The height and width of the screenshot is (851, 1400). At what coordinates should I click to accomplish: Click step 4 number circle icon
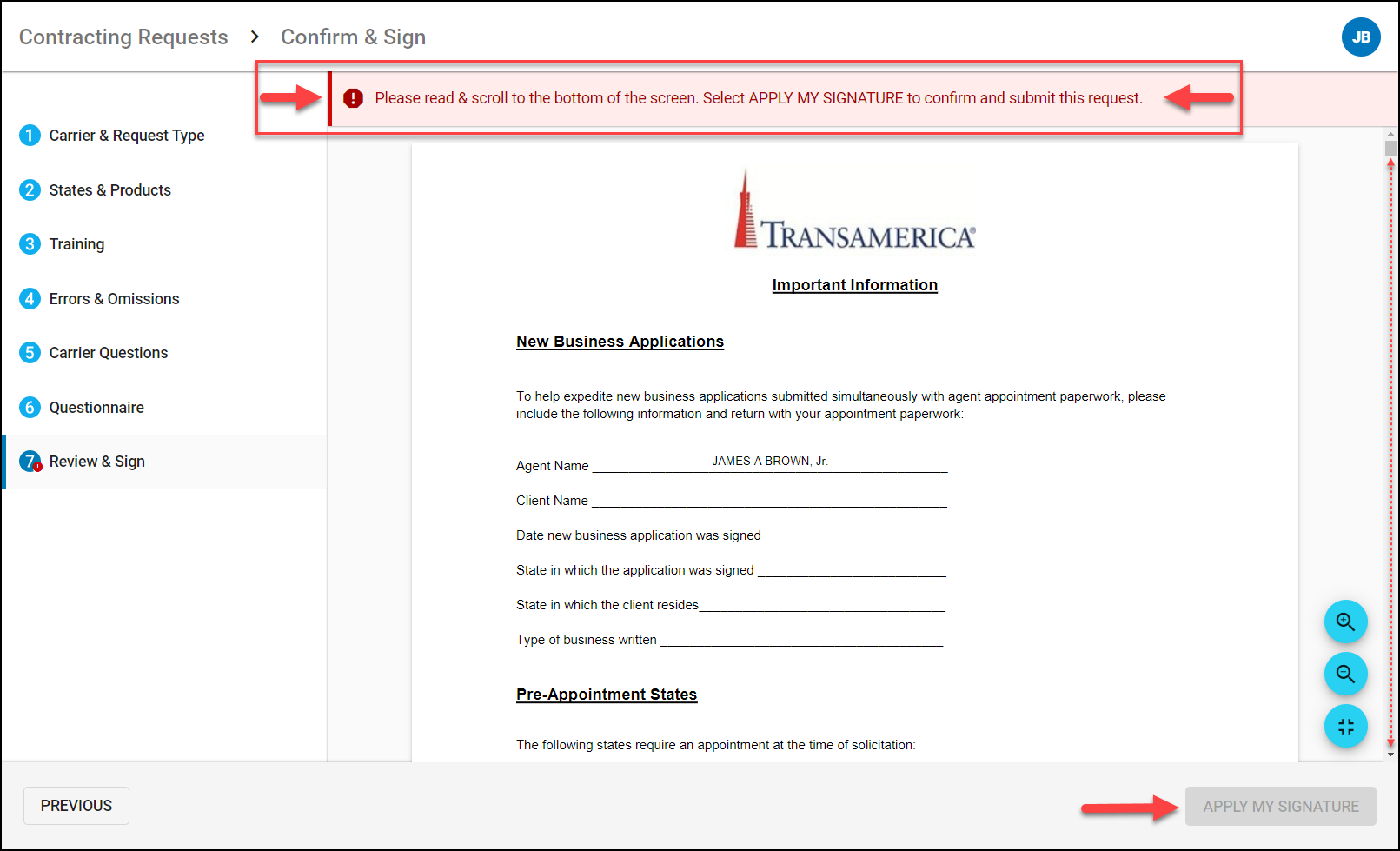[30, 299]
